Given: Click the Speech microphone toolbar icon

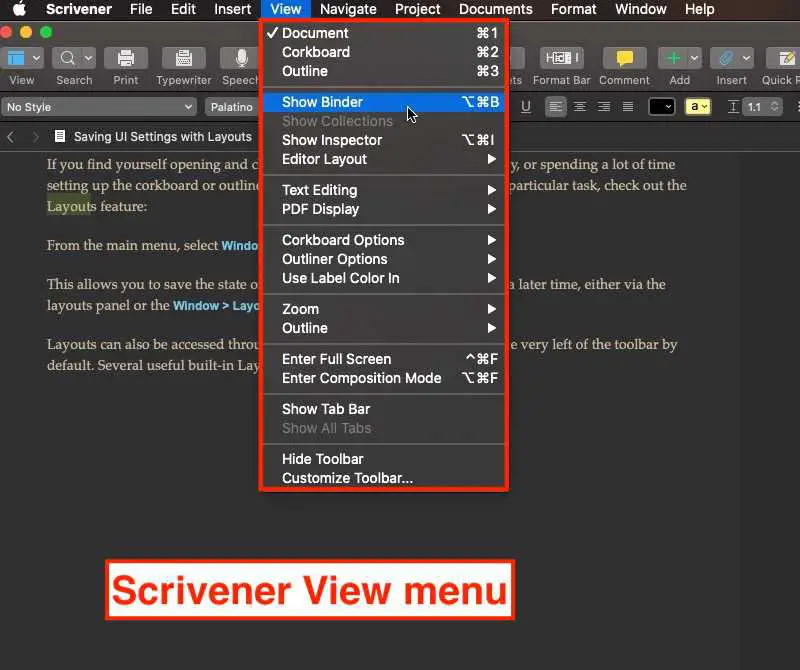Looking at the screenshot, I should click(241, 58).
